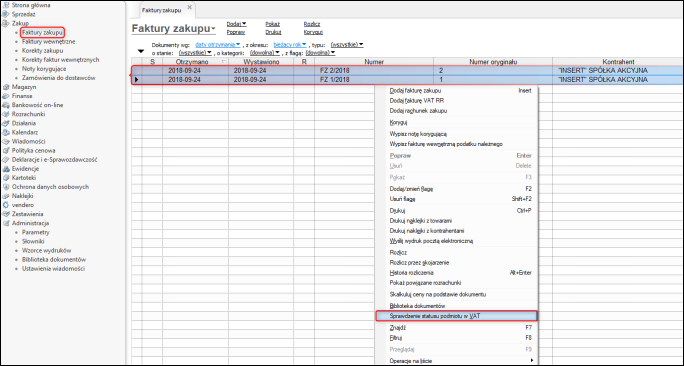Click the Zakup module icon in sidebar
The width and height of the screenshot is (684, 366).
tap(6, 23)
